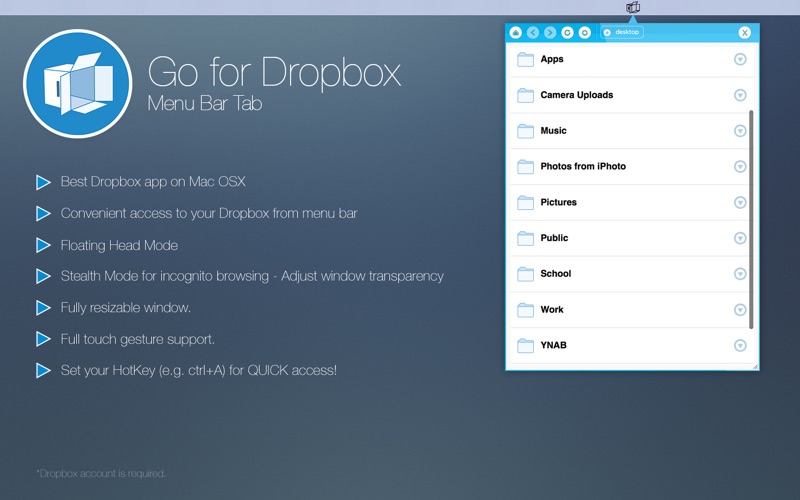The height and width of the screenshot is (500, 800).
Task: Open the Apps folder name
Action: point(552,59)
